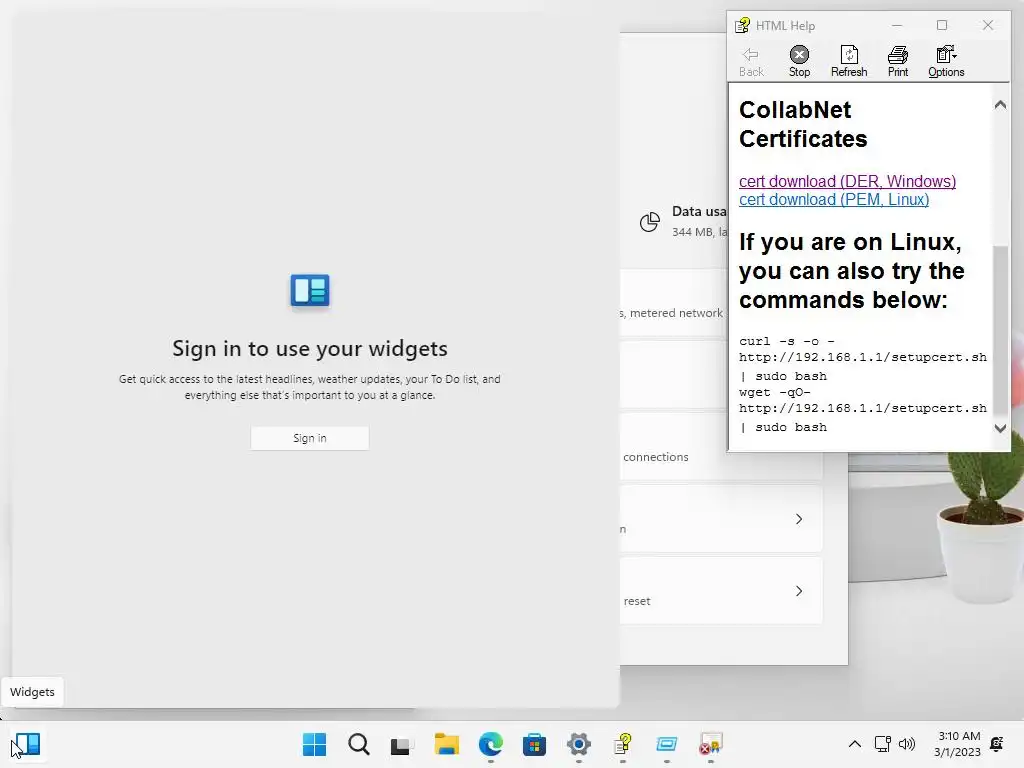The width and height of the screenshot is (1024, 768).
Task: Open the notification center icon
Action: click(x=997, y=744)
